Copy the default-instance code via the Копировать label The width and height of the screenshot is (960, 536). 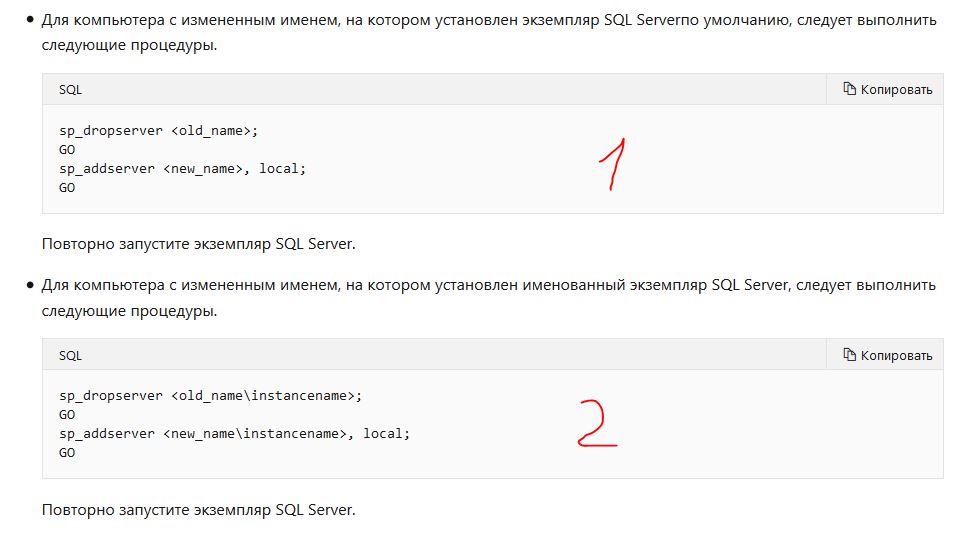click(x=896, y=89)
